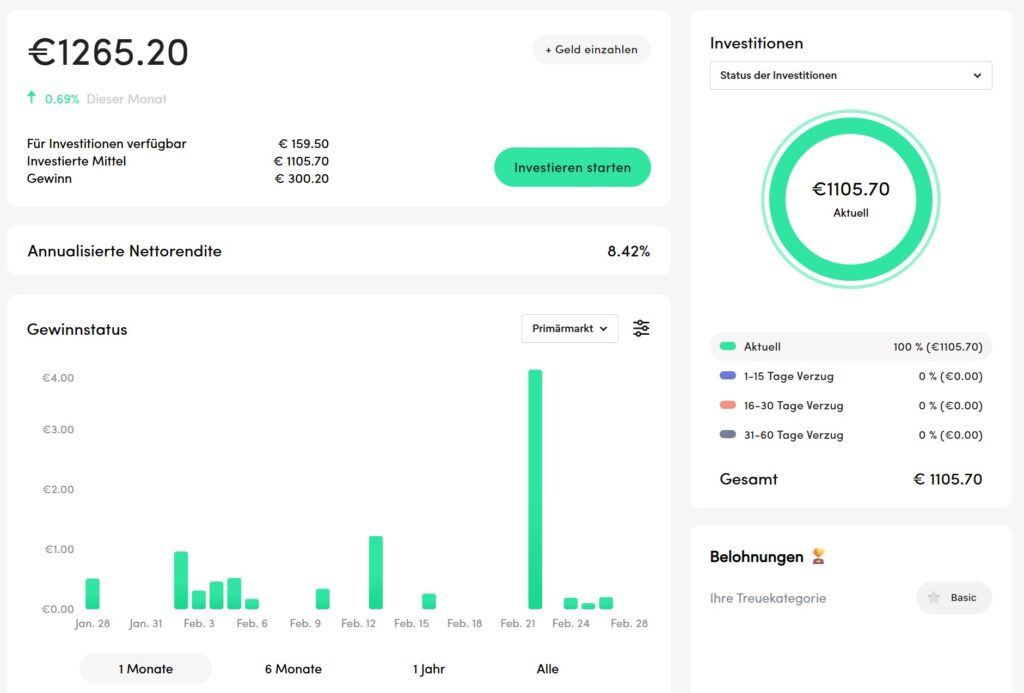Click the salmon 16-30 Tage Verzug swatch

(727, 406)
